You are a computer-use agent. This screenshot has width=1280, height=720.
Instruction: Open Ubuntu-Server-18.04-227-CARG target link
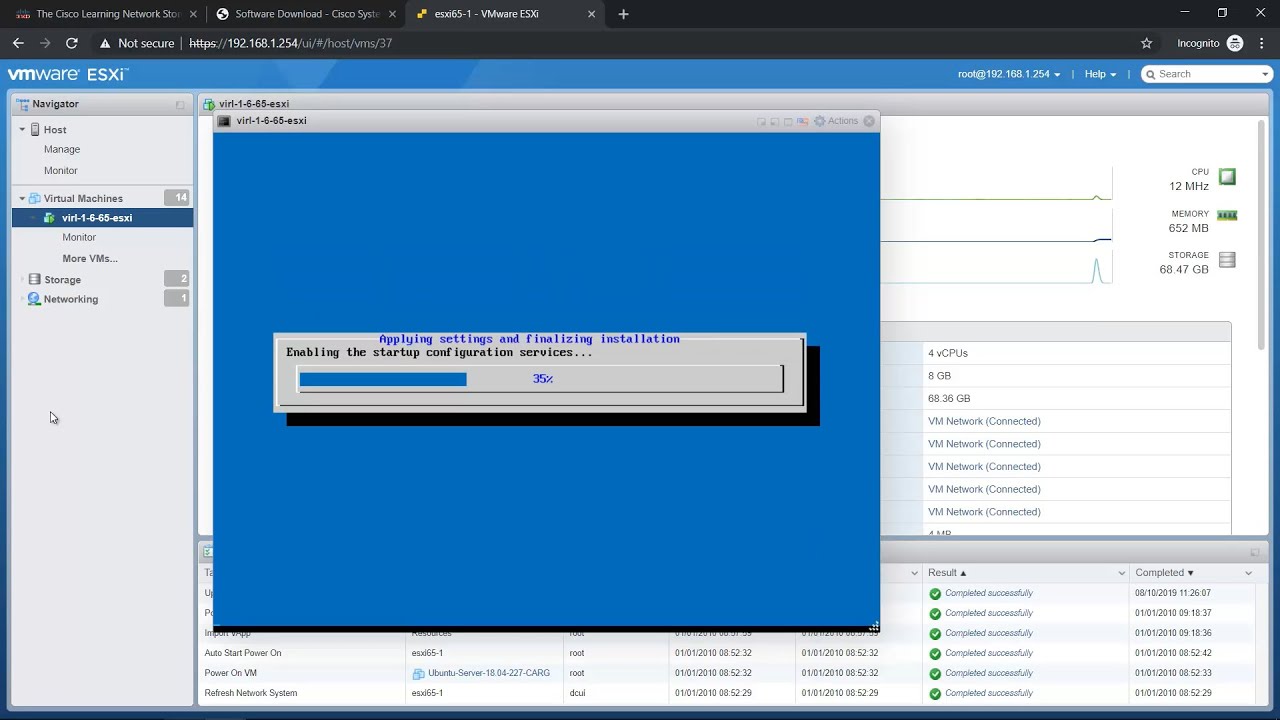pos(489,673)
